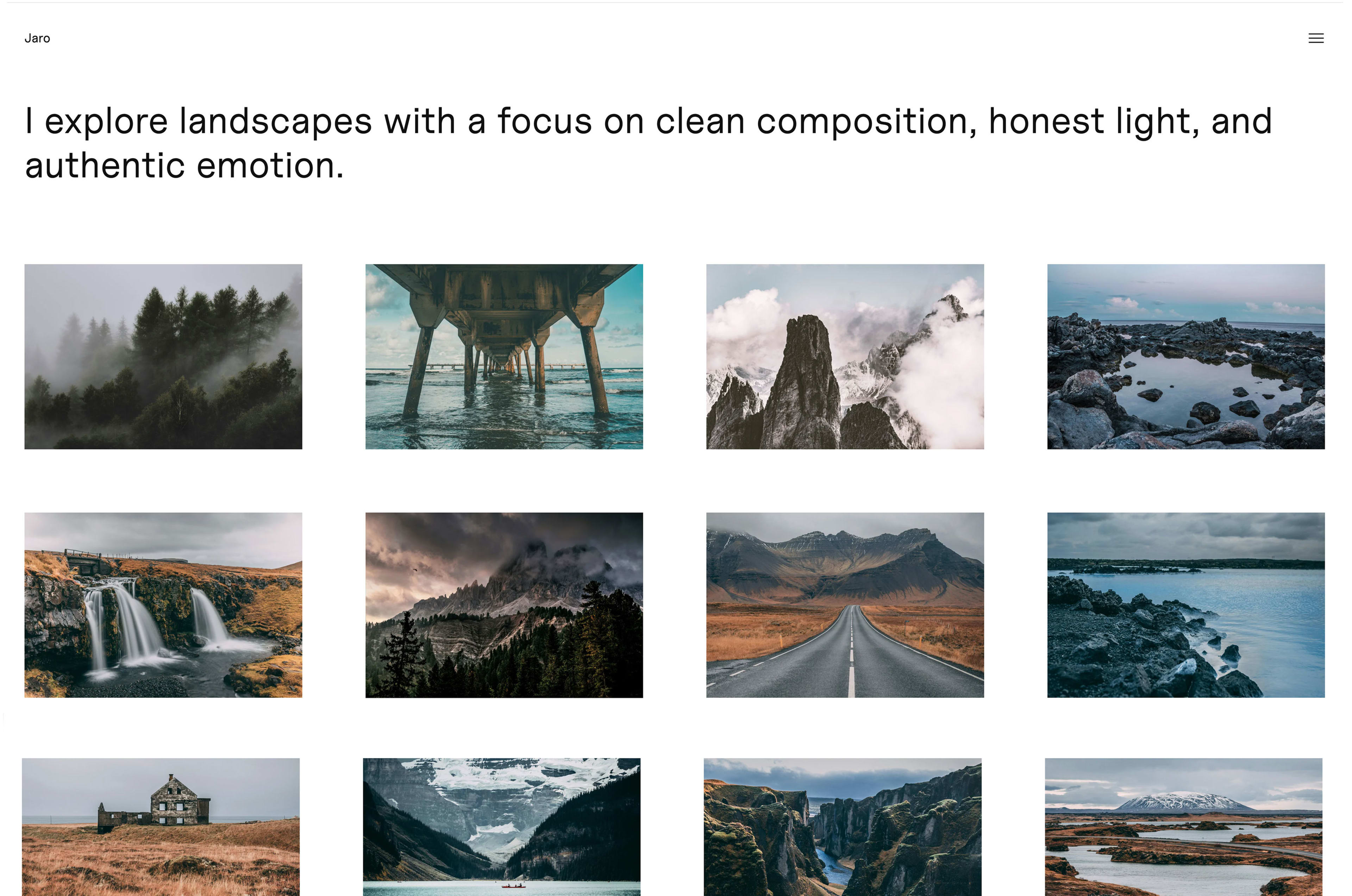The image size is (1352, 896).
Task: Open the stormy mountain forest photo
Action: (504, 605)
